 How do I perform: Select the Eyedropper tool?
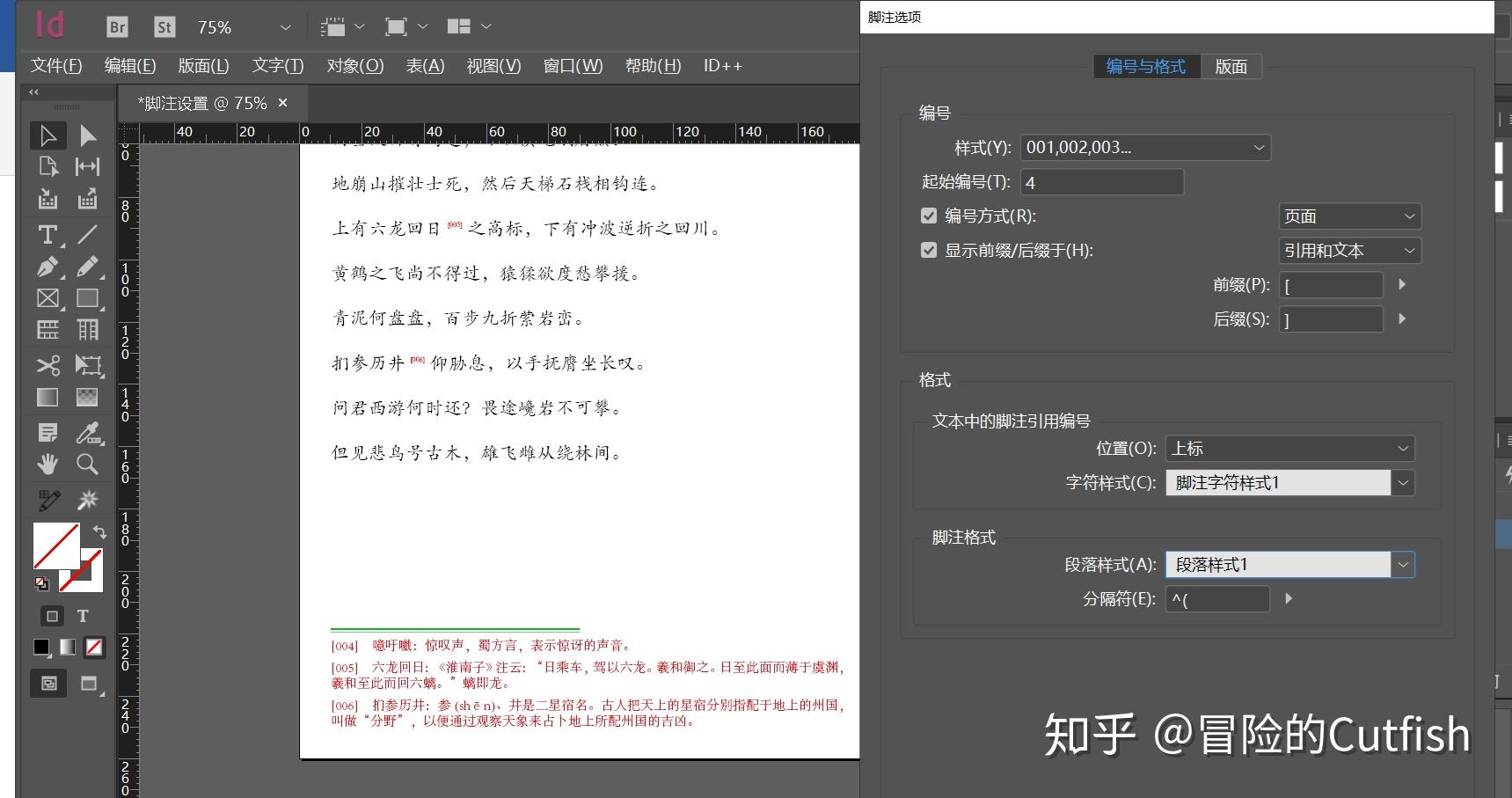pos(87,433)
